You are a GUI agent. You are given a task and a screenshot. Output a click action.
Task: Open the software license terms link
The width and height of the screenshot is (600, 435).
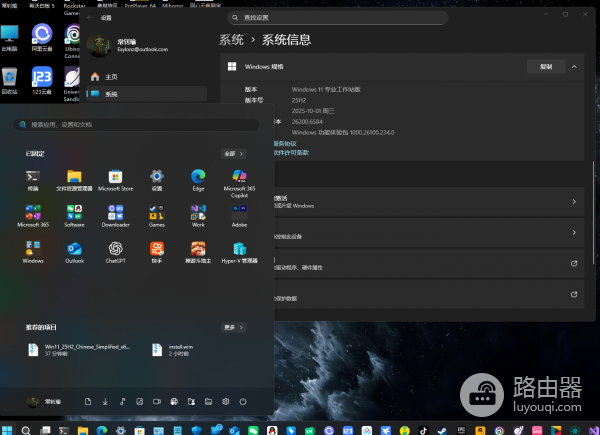pyautogui.click(x=291, y=153)
